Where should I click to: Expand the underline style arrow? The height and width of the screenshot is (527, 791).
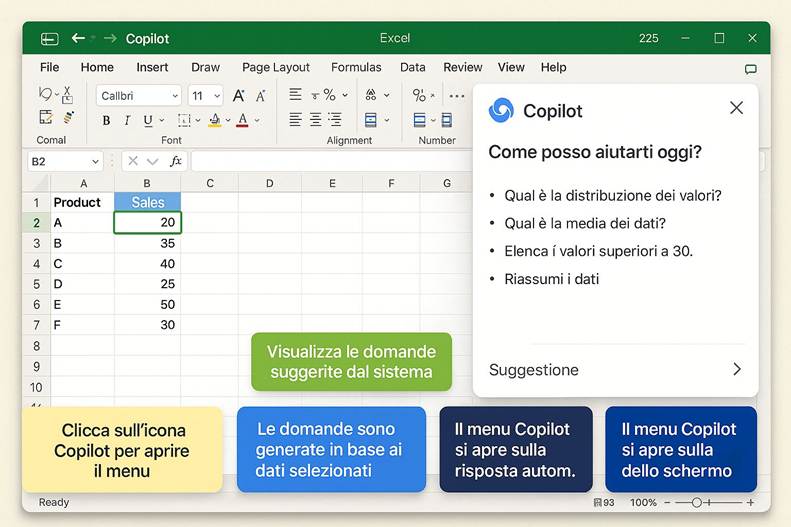click(162, 121)
